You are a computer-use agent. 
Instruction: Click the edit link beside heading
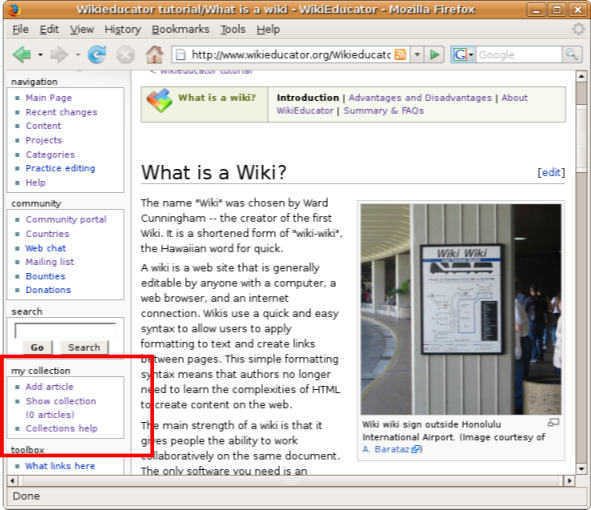coord(551,173)
